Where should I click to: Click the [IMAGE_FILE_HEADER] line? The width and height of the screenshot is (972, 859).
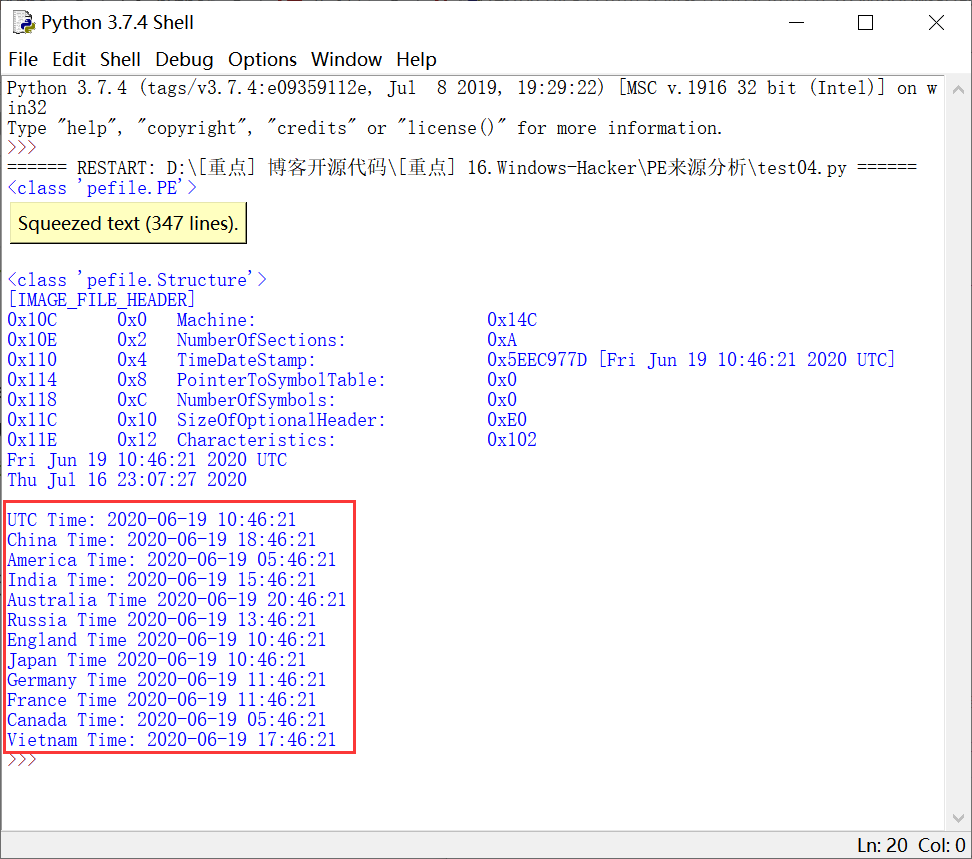tap(101, 300)
